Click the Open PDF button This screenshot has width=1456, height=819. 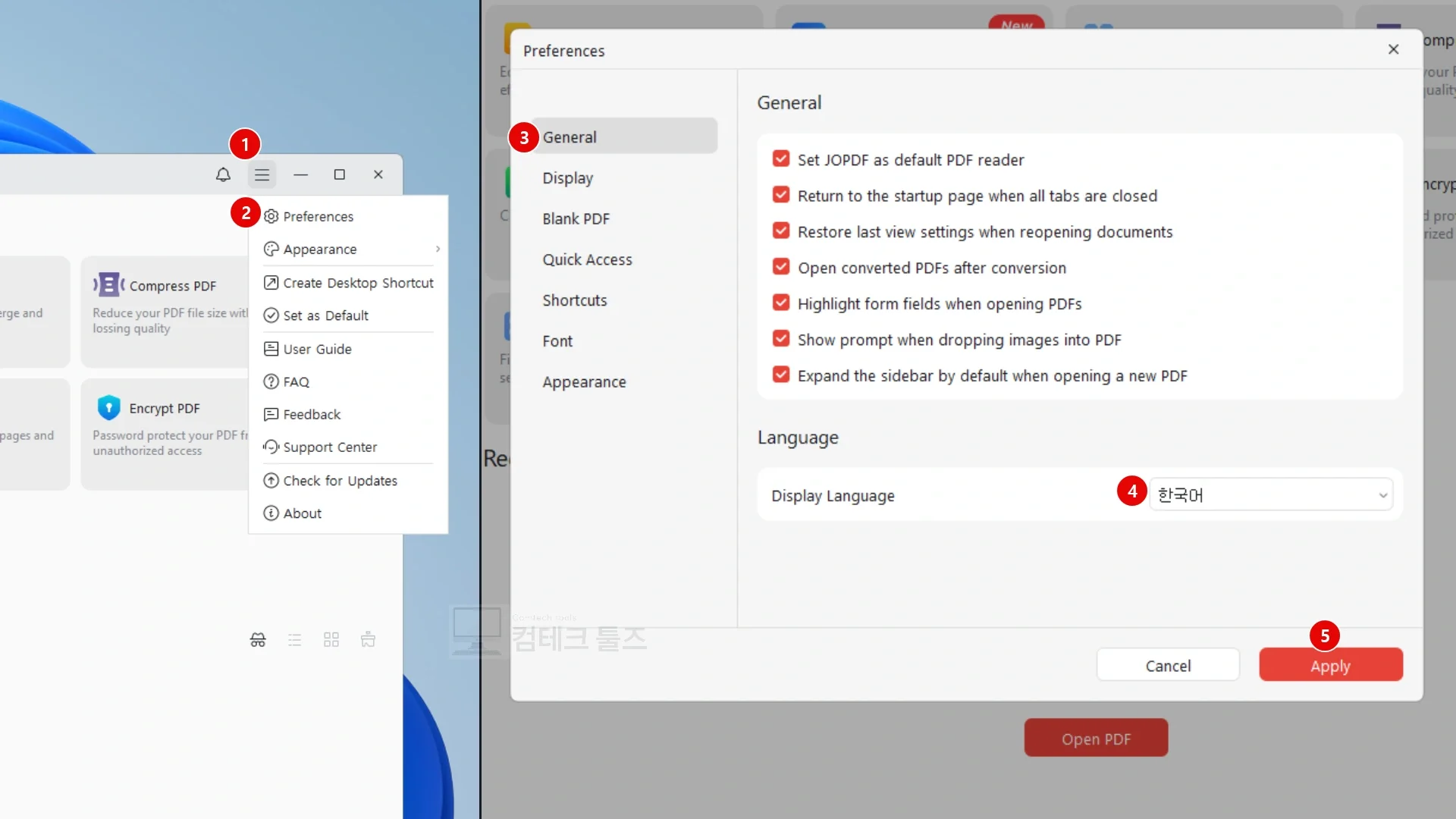1096,739
